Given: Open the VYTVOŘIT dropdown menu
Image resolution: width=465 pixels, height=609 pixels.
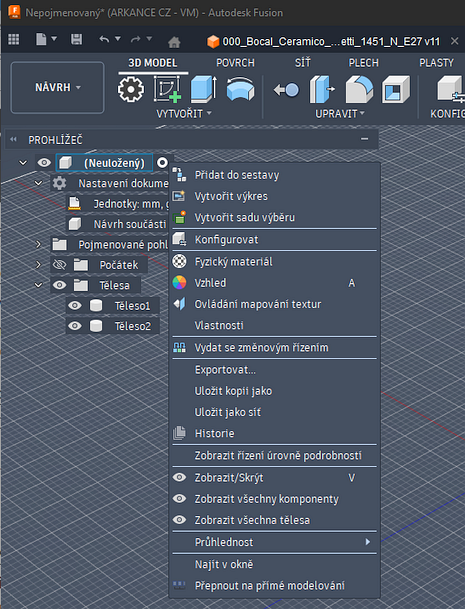Looking at the screenshot, I should pos(184,113).
